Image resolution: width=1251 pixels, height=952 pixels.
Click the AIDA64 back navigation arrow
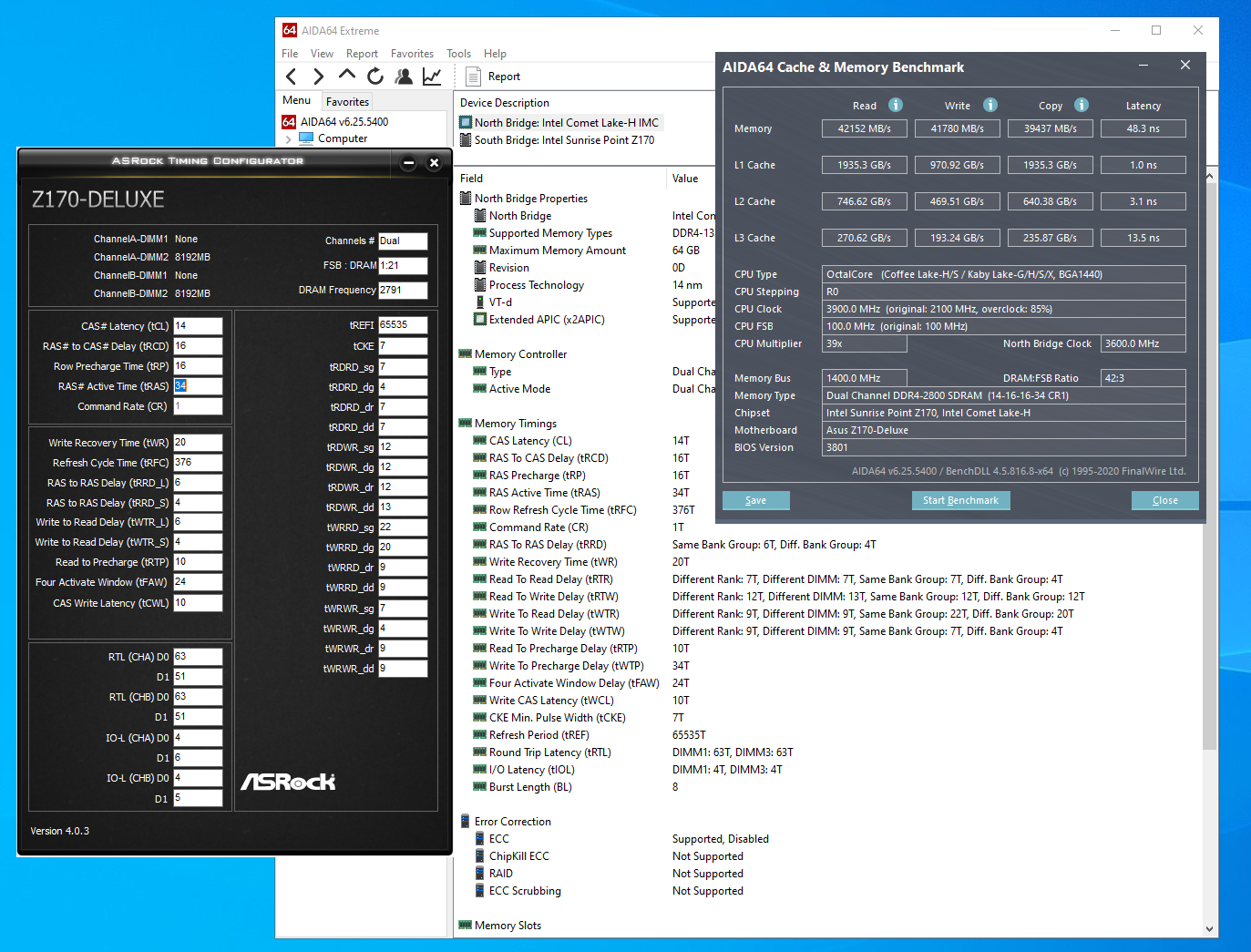292,77
